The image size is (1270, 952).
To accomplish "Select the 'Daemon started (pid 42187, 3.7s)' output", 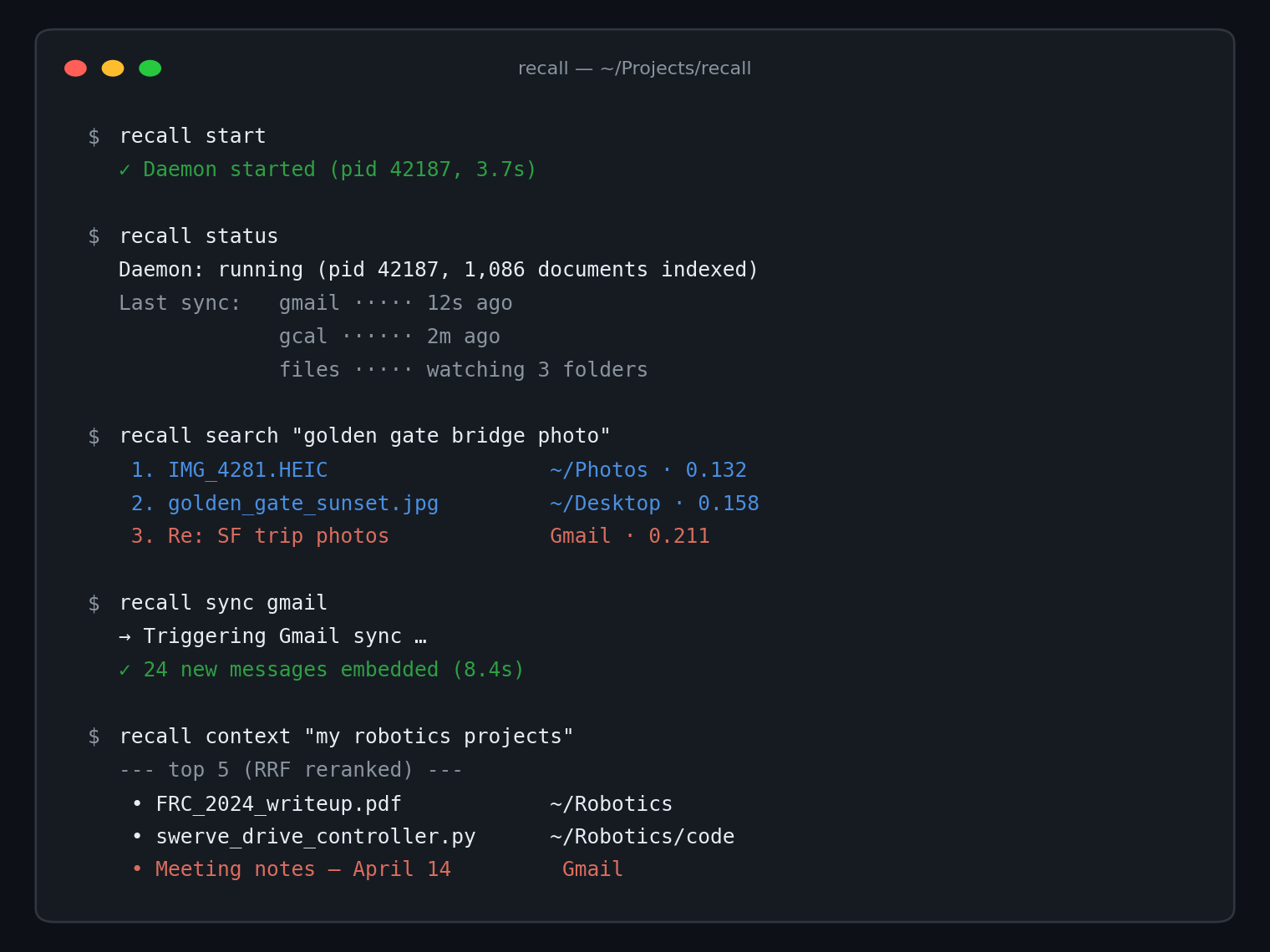I will pos(339,170).
